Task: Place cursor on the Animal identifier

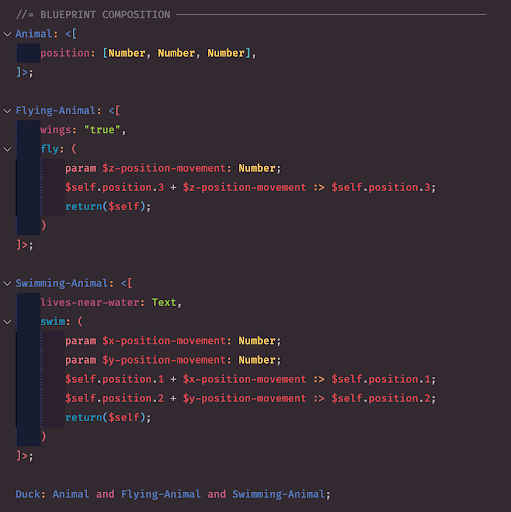Action: tap(34, 34)
